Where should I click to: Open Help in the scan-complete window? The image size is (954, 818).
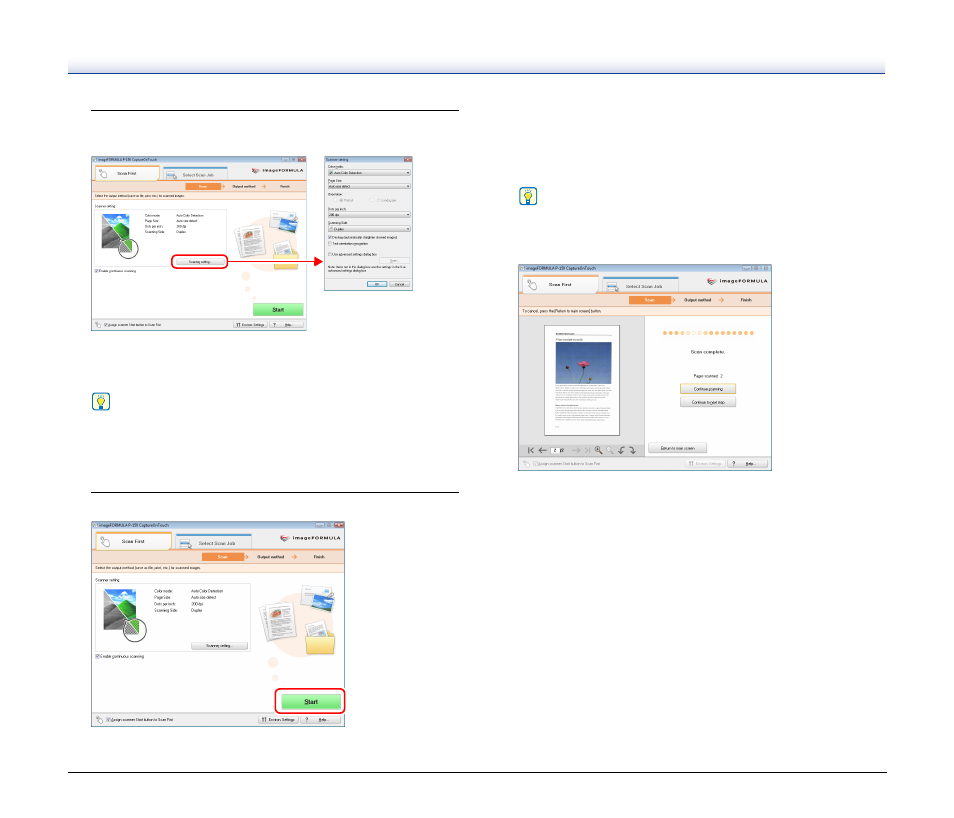748,464
